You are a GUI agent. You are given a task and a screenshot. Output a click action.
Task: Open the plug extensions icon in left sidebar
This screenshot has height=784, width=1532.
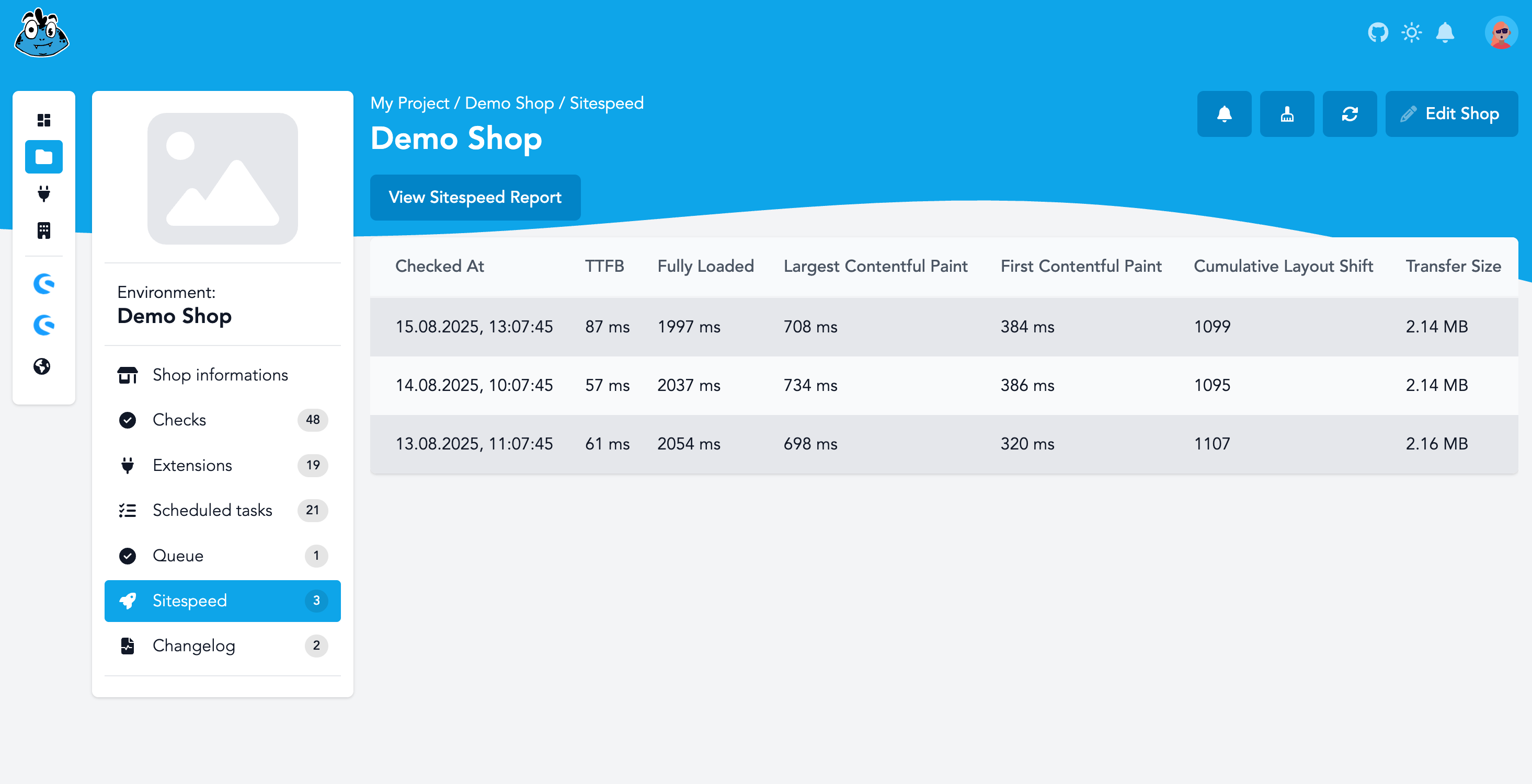pyautogui.click(x=43, y=193)
